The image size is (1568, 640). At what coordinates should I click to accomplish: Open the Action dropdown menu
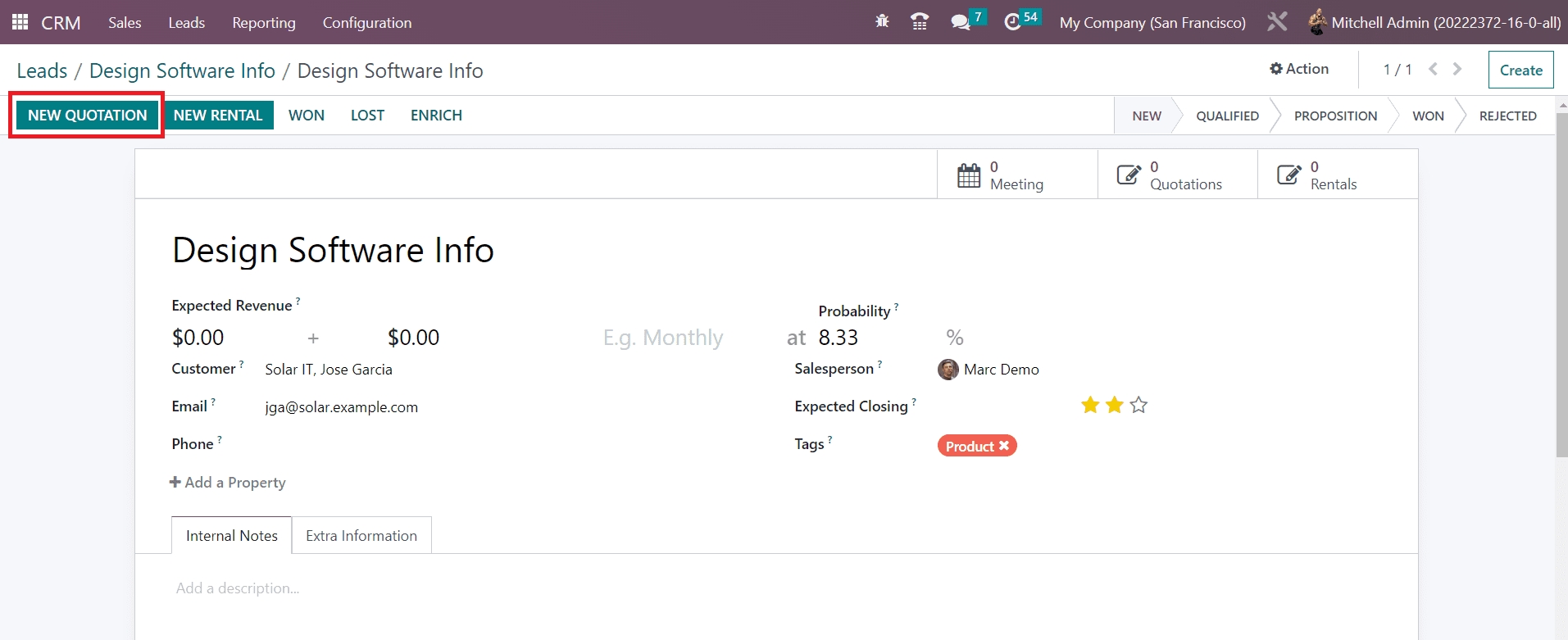(1299, 69)
